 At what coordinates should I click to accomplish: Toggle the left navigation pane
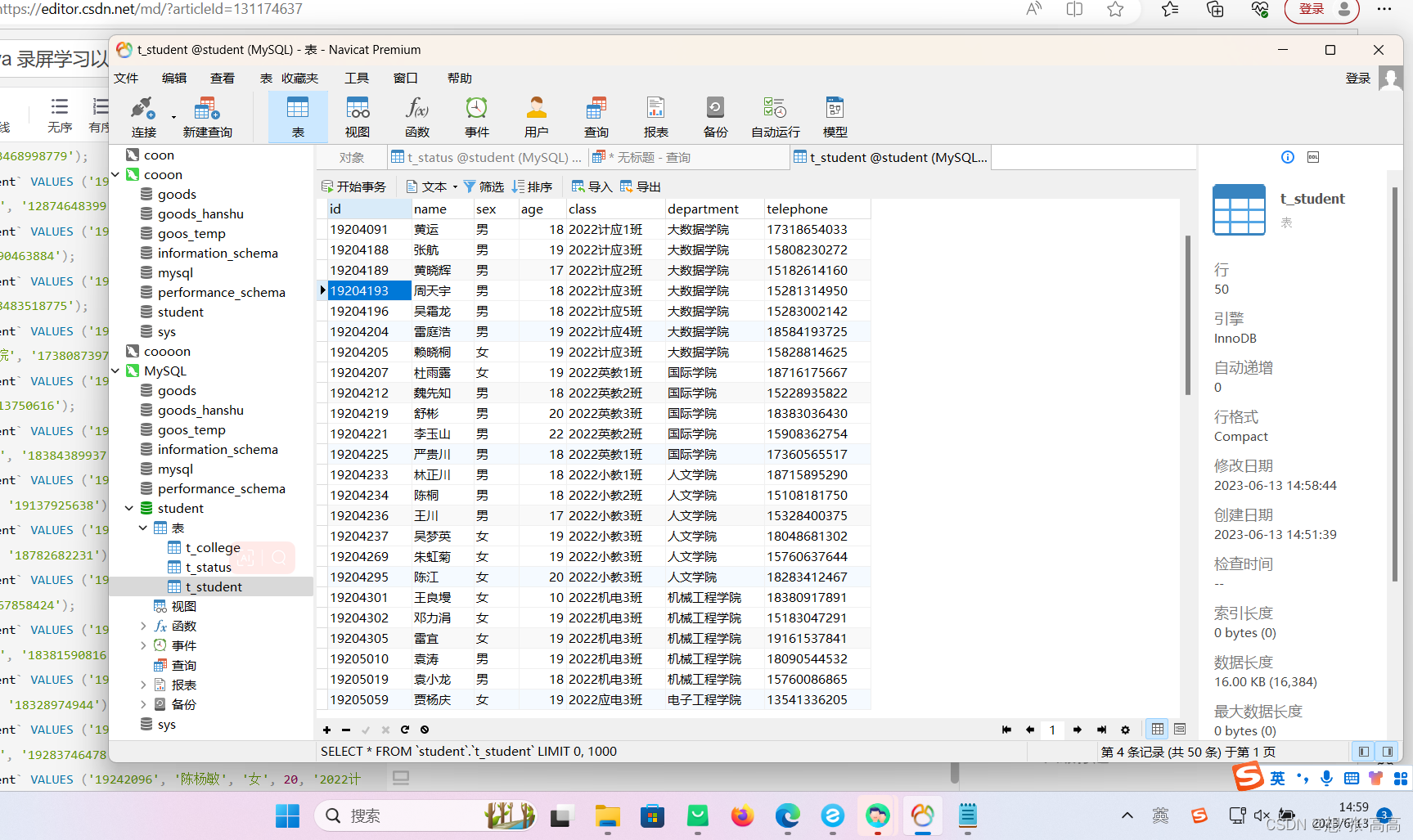[x=1363, y=752]
